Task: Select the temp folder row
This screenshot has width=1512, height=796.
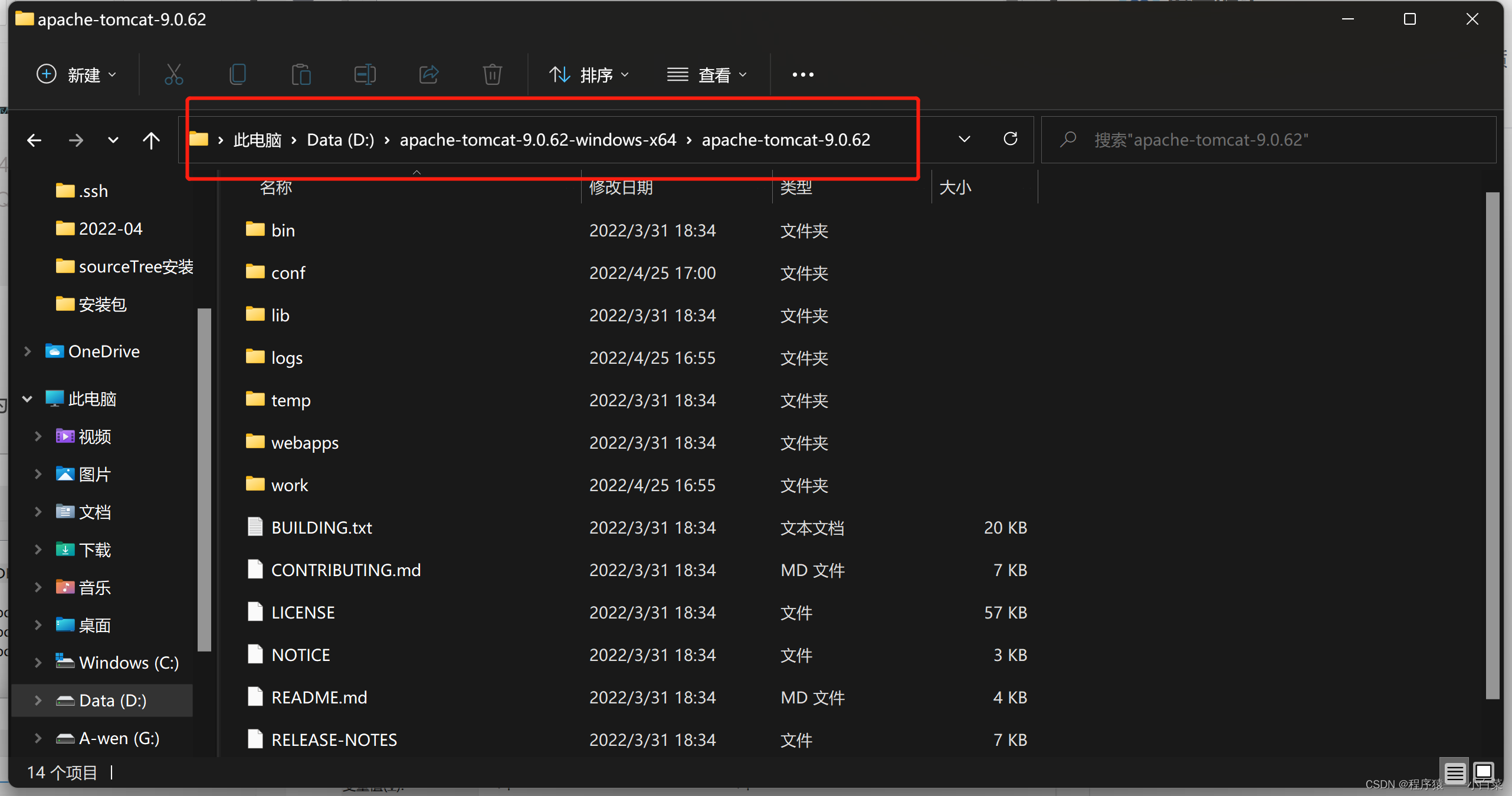Action: pos(637,400)
